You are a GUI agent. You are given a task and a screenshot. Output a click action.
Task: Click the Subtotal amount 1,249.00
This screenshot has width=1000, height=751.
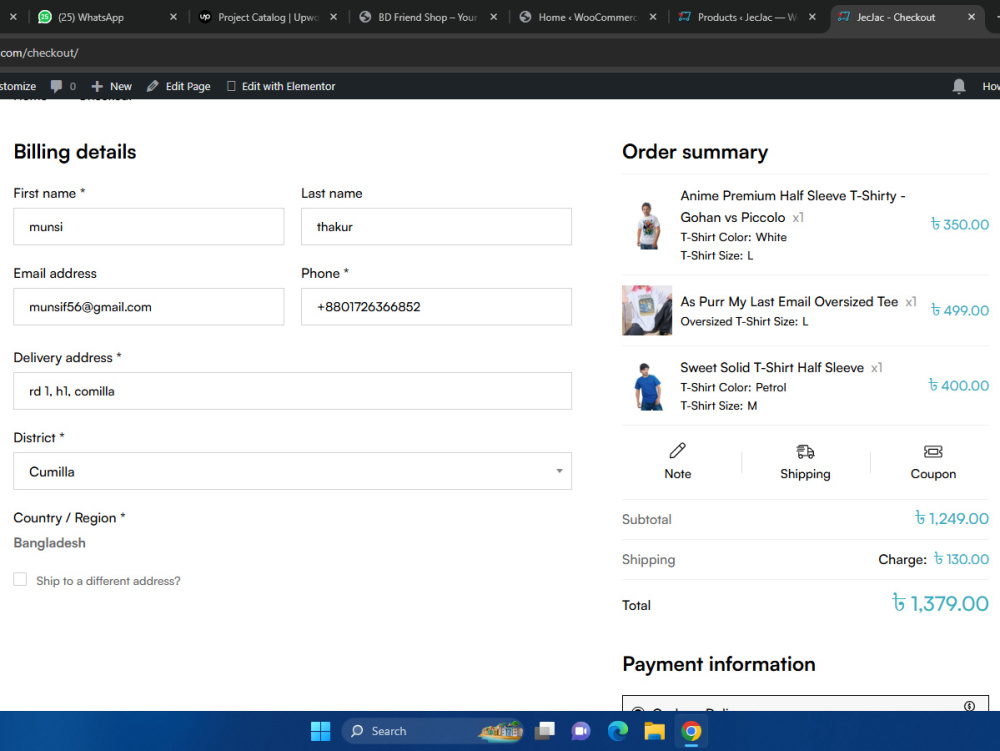(x=952, y=518)
